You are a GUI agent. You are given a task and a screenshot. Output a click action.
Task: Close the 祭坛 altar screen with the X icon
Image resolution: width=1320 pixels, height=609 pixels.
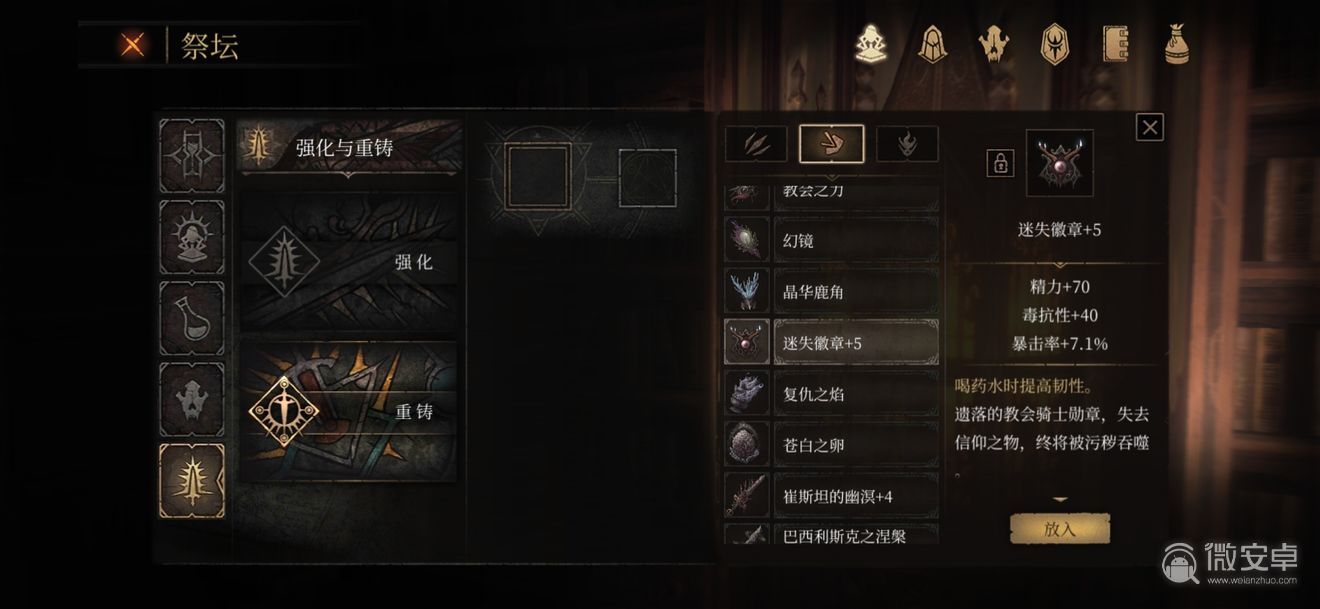(x=130, y=45)
